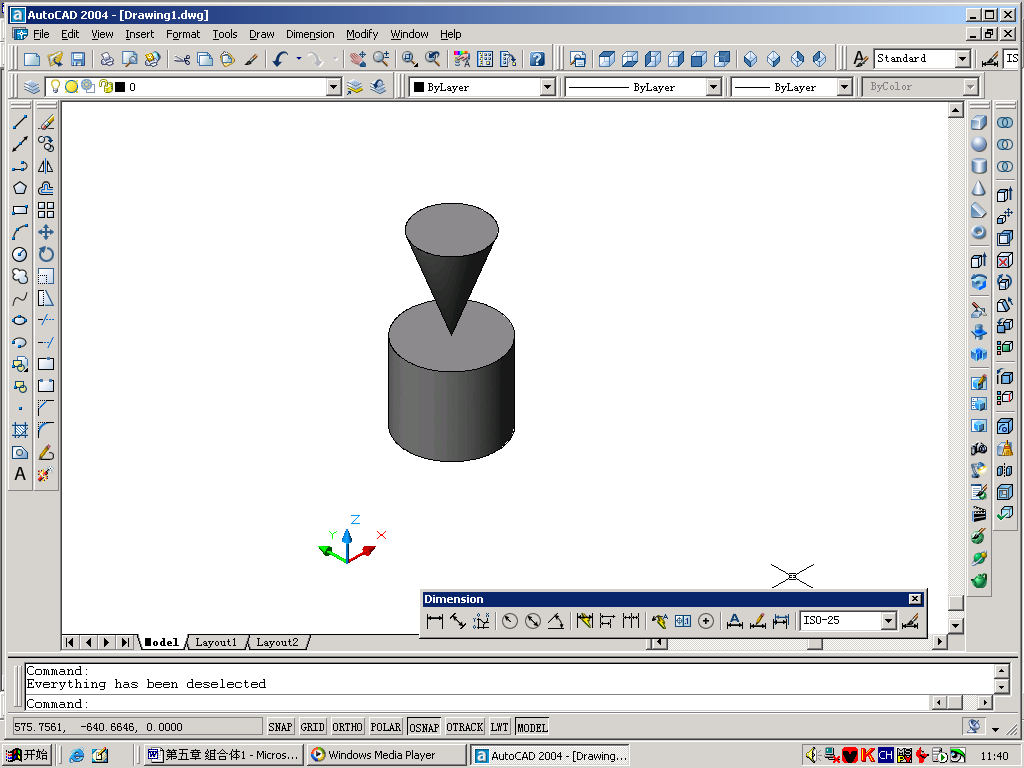Viewport: 1024px width, 768px height.
Task: Toggle GRID display in status bar
Action: 312,727
